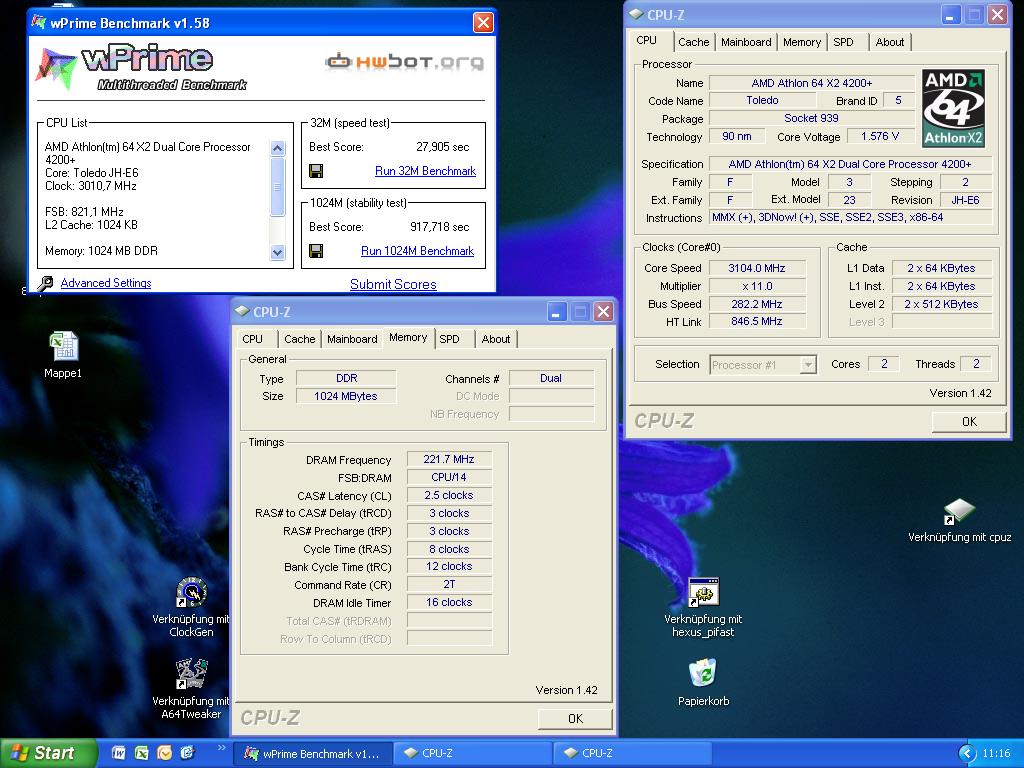Expand hidden tray icons arrow
Image resolution: width=1024 pixels, height=768 pixels.
967,754
